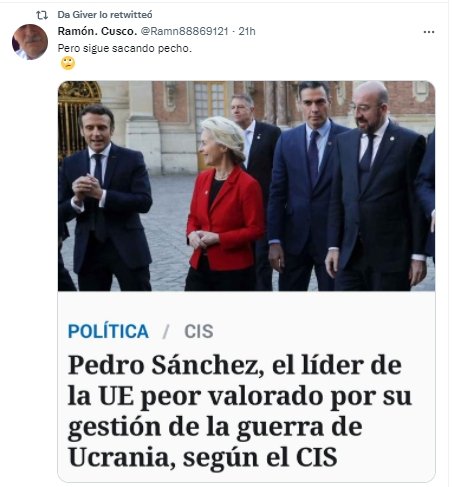
Task: Open the three-dot more options menu
Action: point(429,32)
